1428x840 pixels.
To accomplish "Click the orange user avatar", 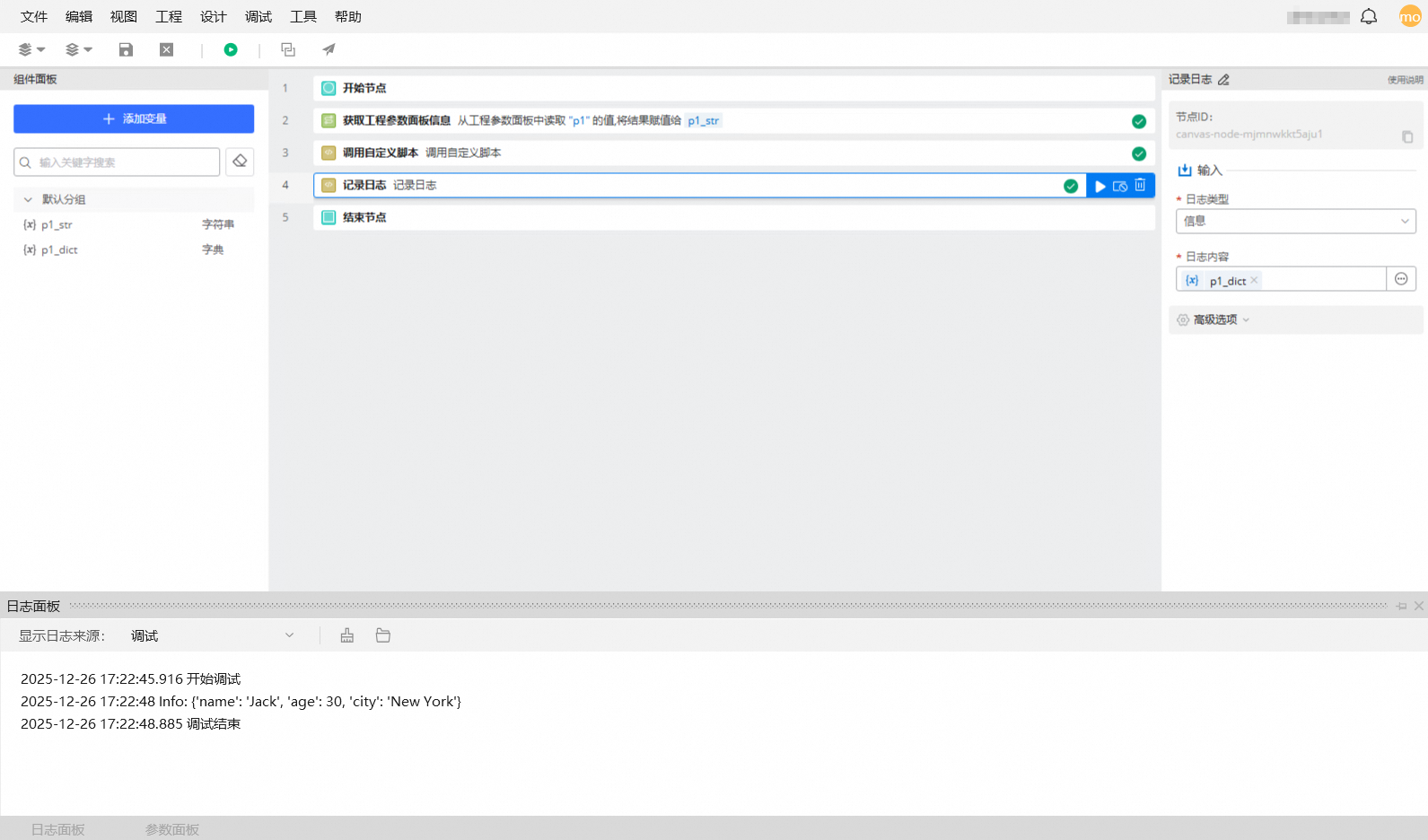I will [1410, 16].
